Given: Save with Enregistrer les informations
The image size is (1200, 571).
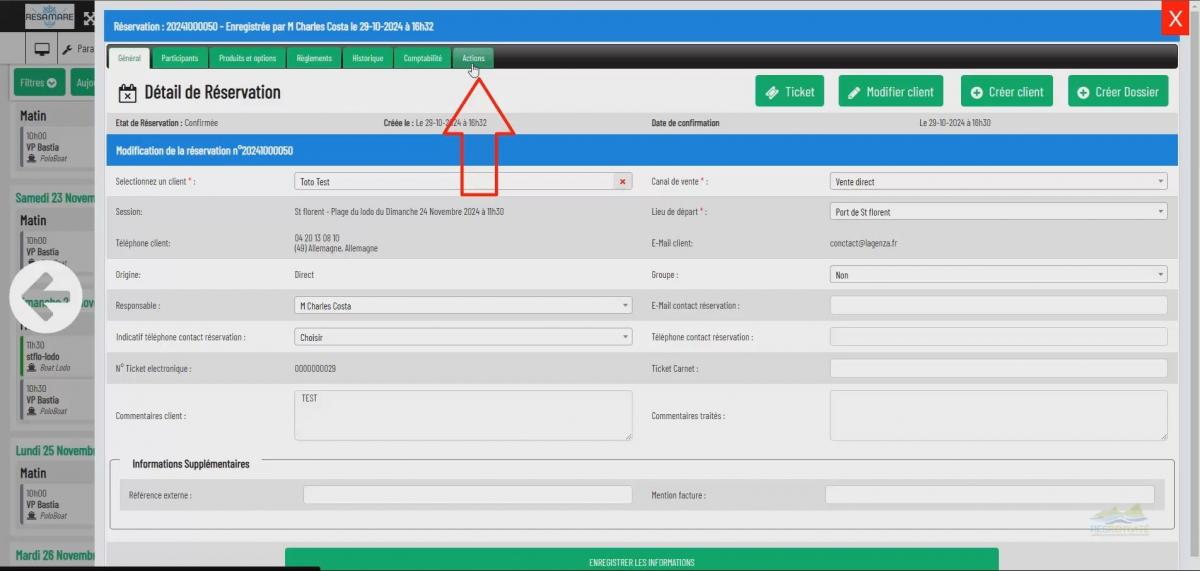Looking at the screenshot, I should [x=641, y=560].
